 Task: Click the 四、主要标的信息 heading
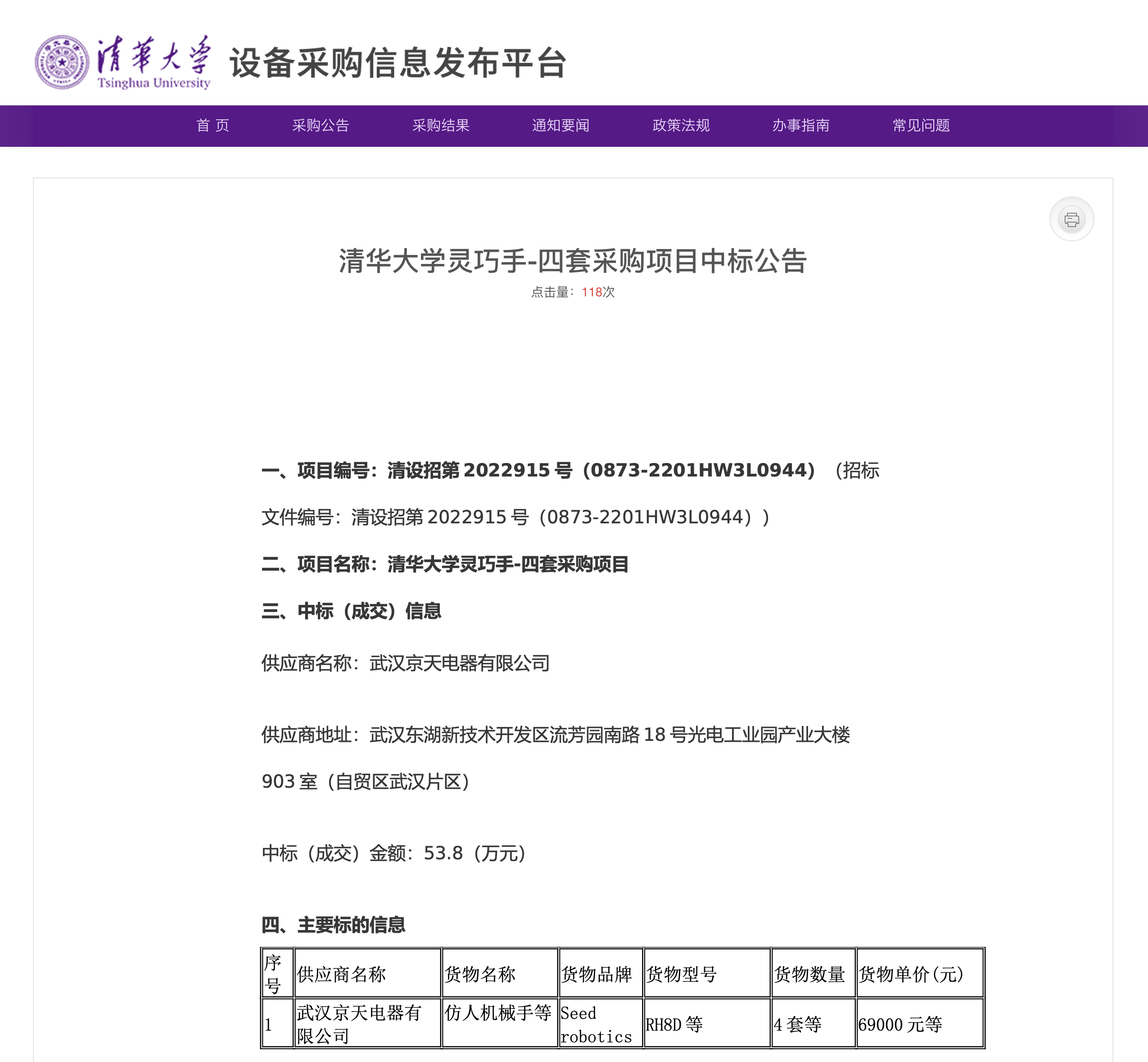tap(333, 925)
